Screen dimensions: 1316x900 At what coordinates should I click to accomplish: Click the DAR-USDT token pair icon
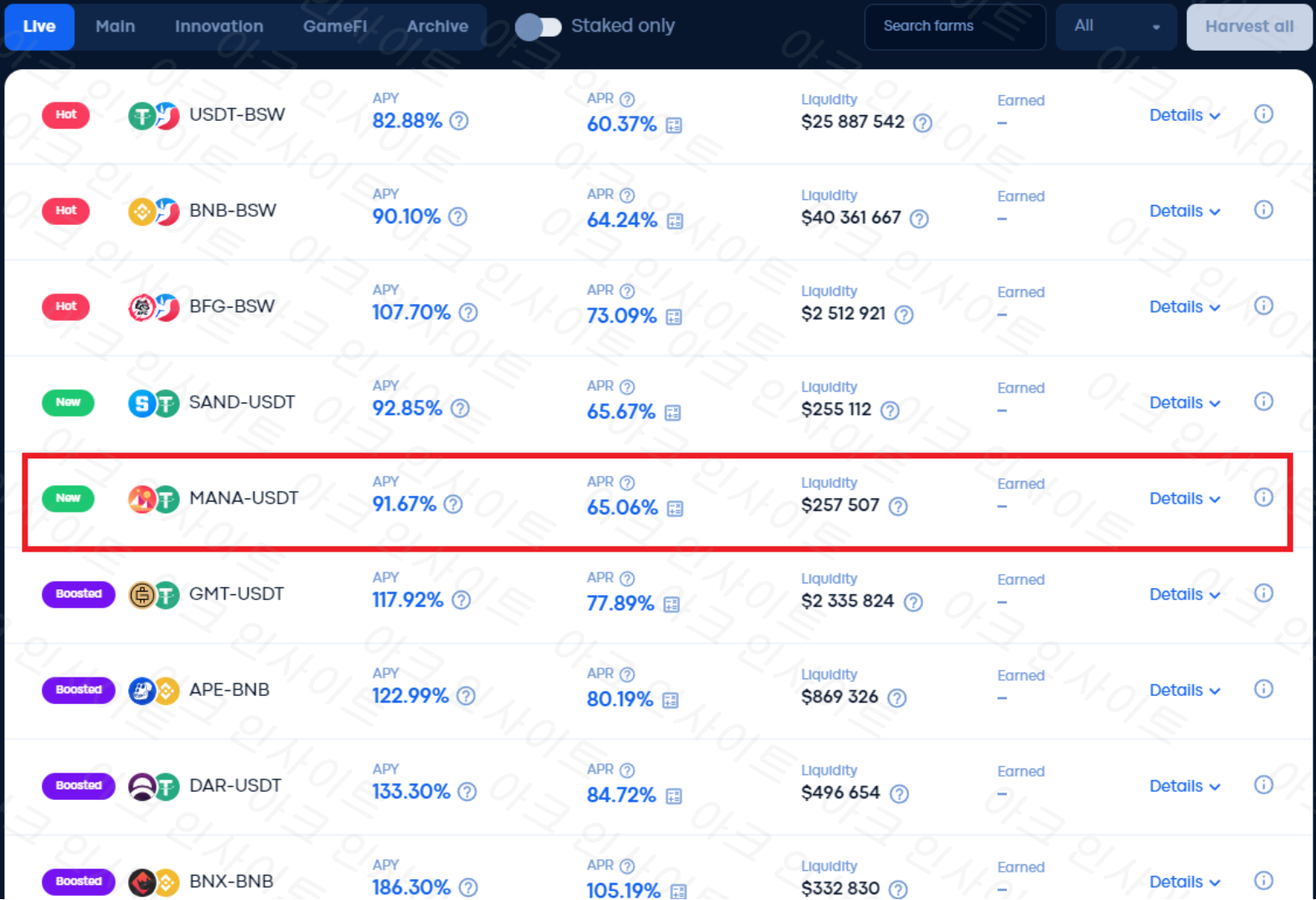pos(154,786)
